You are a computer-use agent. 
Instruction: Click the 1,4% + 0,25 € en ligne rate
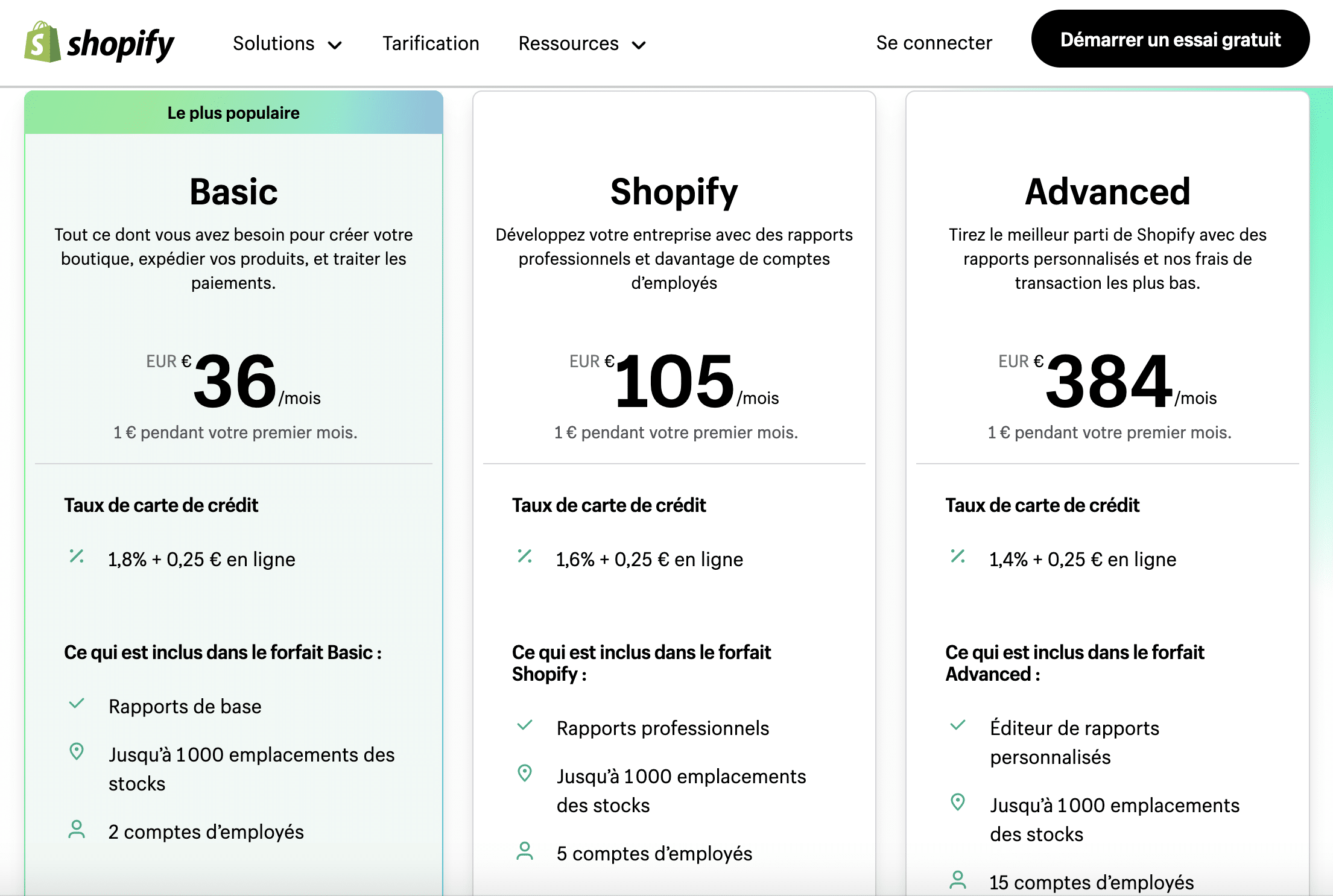pos(1083,560)
